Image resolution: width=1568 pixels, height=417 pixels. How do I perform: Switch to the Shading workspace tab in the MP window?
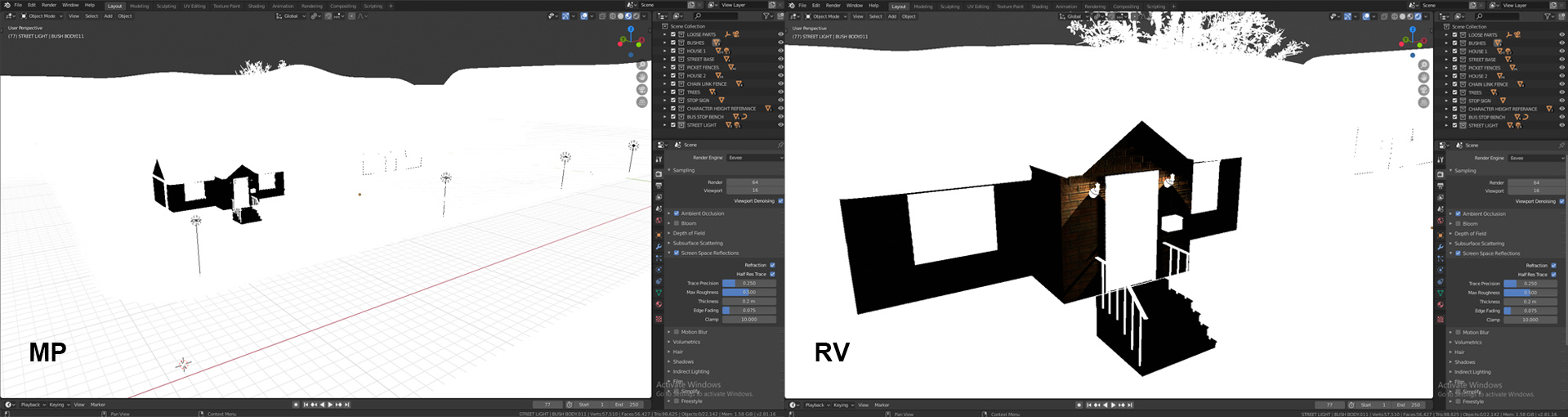tap(257, 6)
